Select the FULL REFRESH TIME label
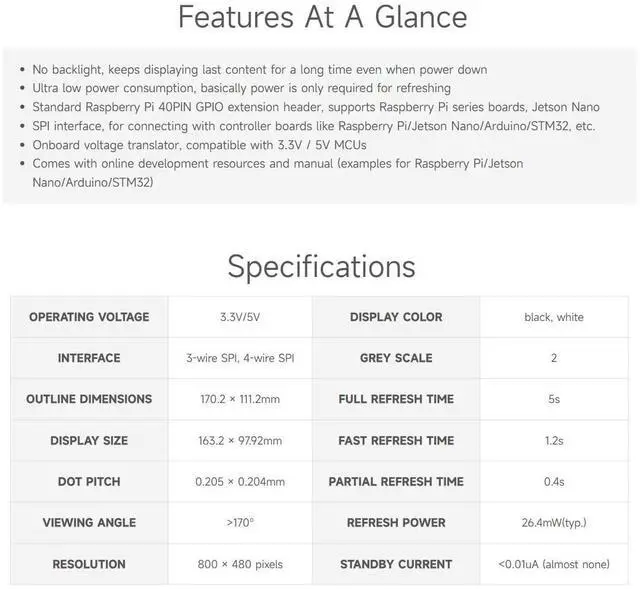Viewport: 640px width, 589px height. click(396, 399)
